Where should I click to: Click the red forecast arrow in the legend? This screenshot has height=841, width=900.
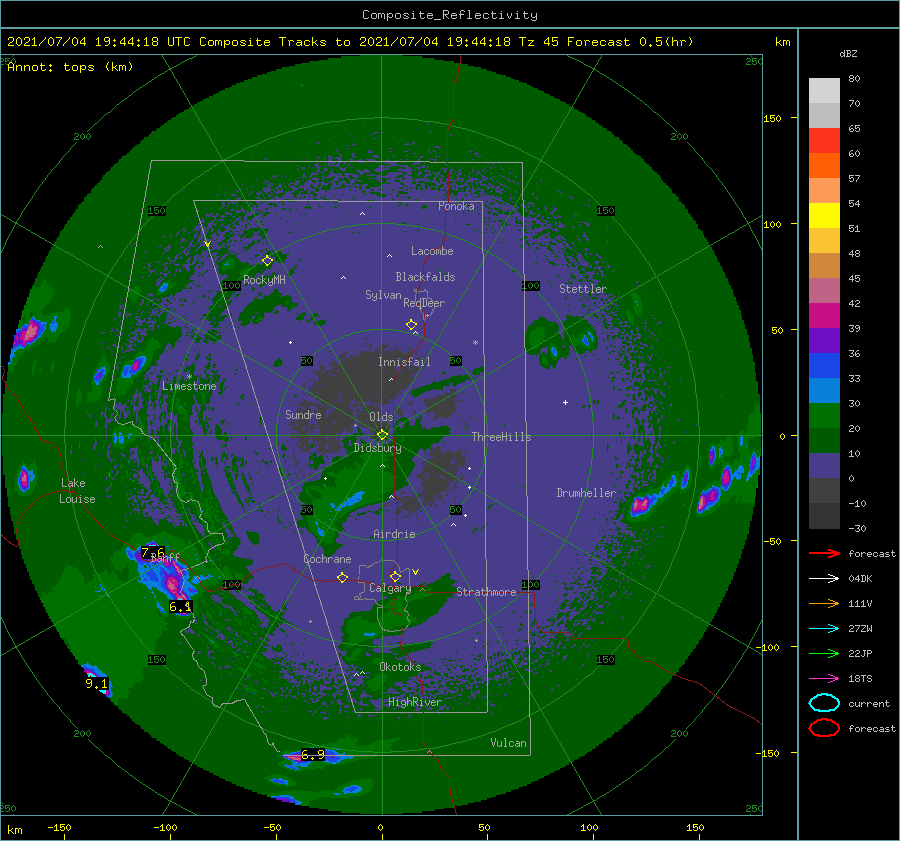click(824, 553)
